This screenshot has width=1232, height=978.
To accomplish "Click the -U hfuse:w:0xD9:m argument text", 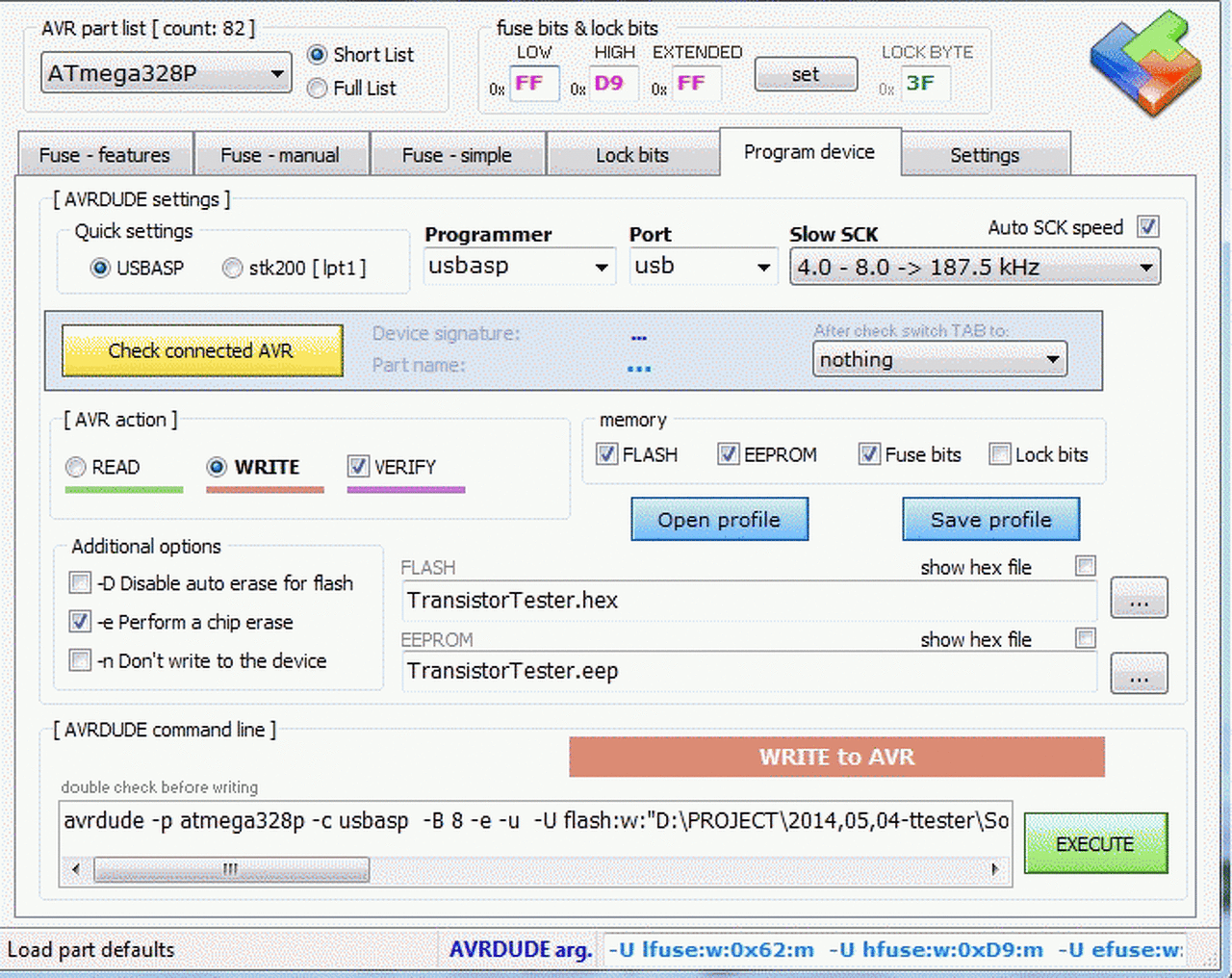I will (936, 950).
